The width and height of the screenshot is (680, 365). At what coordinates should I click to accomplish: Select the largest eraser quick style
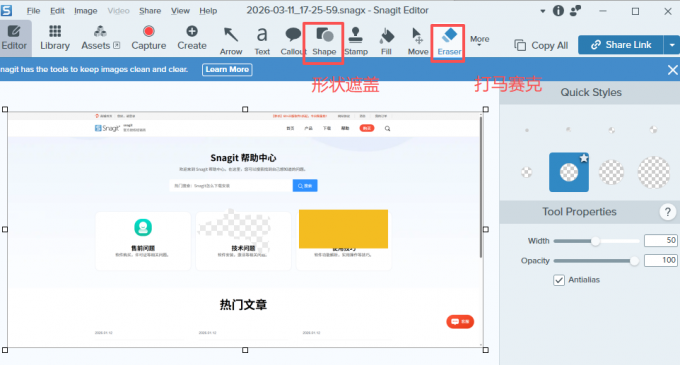[654, 173]
